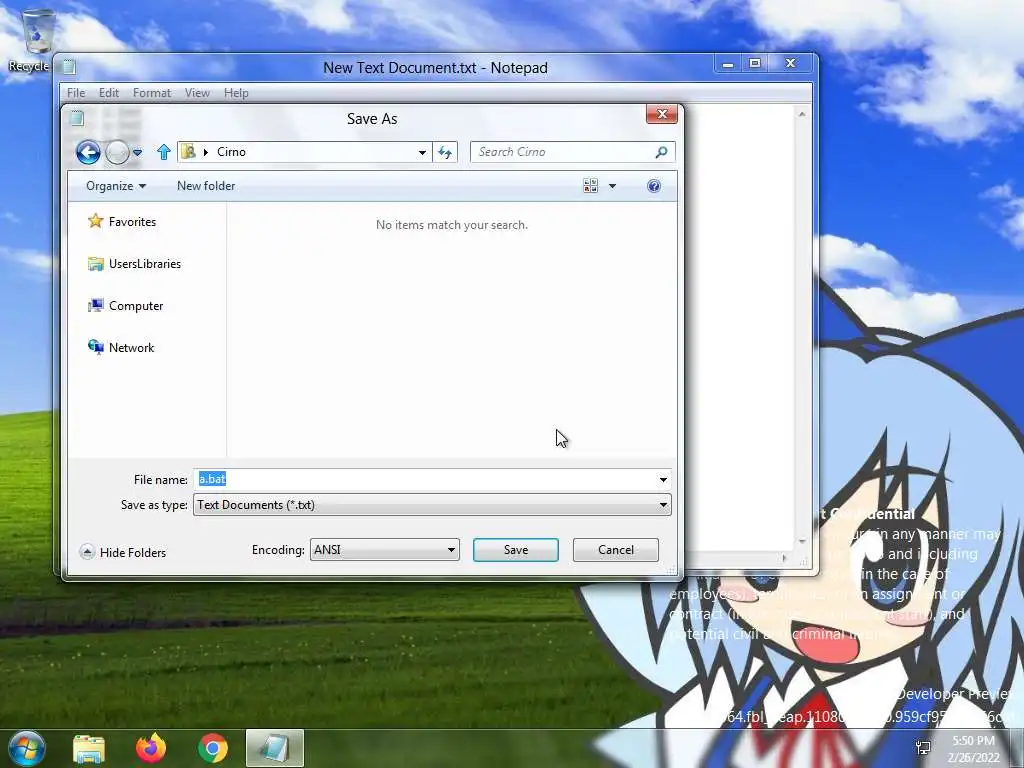Minimize the Notepad window

[728, 64]
